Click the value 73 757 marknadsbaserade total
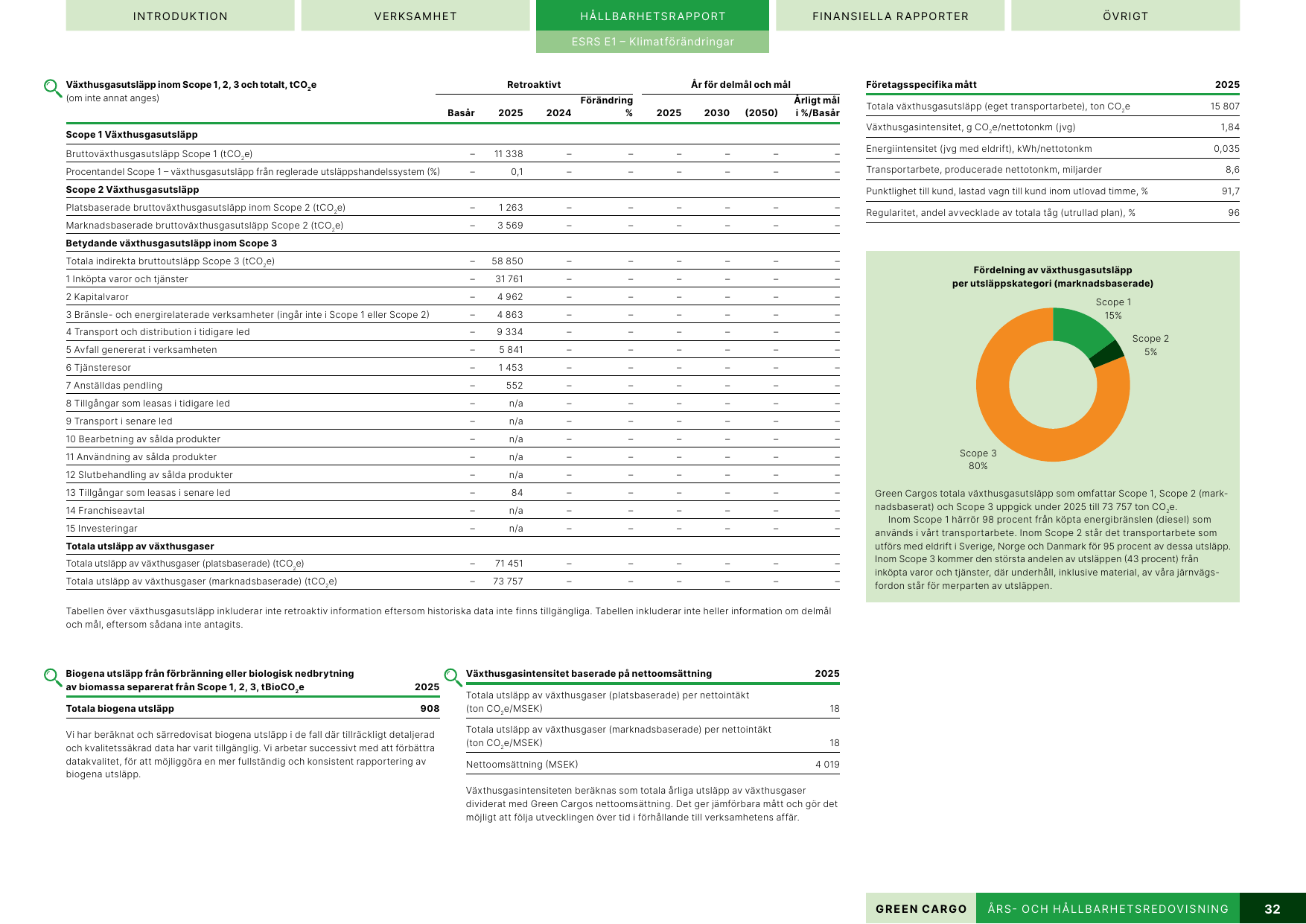This screenshot has width=1306, height=924. click(508, 582)
